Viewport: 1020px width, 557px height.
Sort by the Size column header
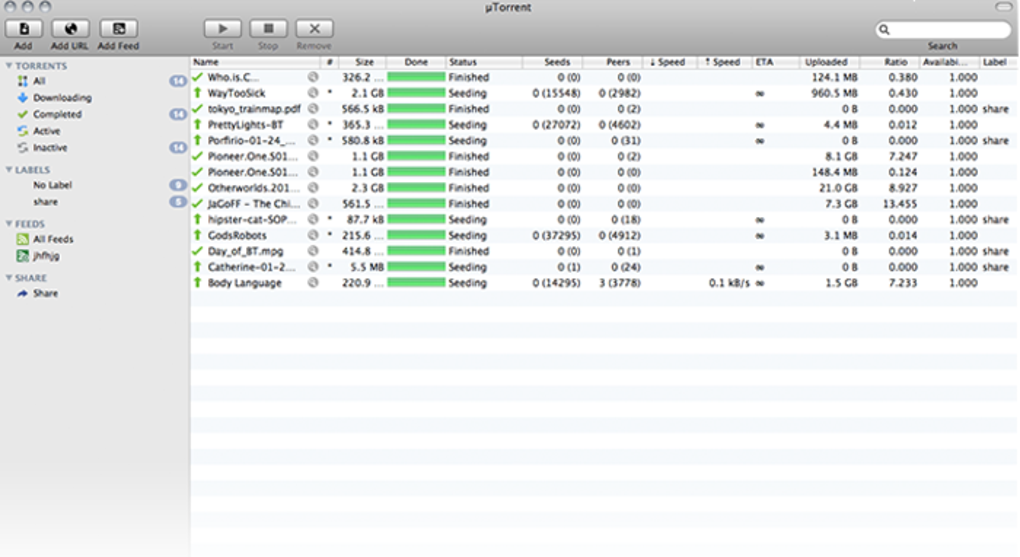click(x=363, y=62)
